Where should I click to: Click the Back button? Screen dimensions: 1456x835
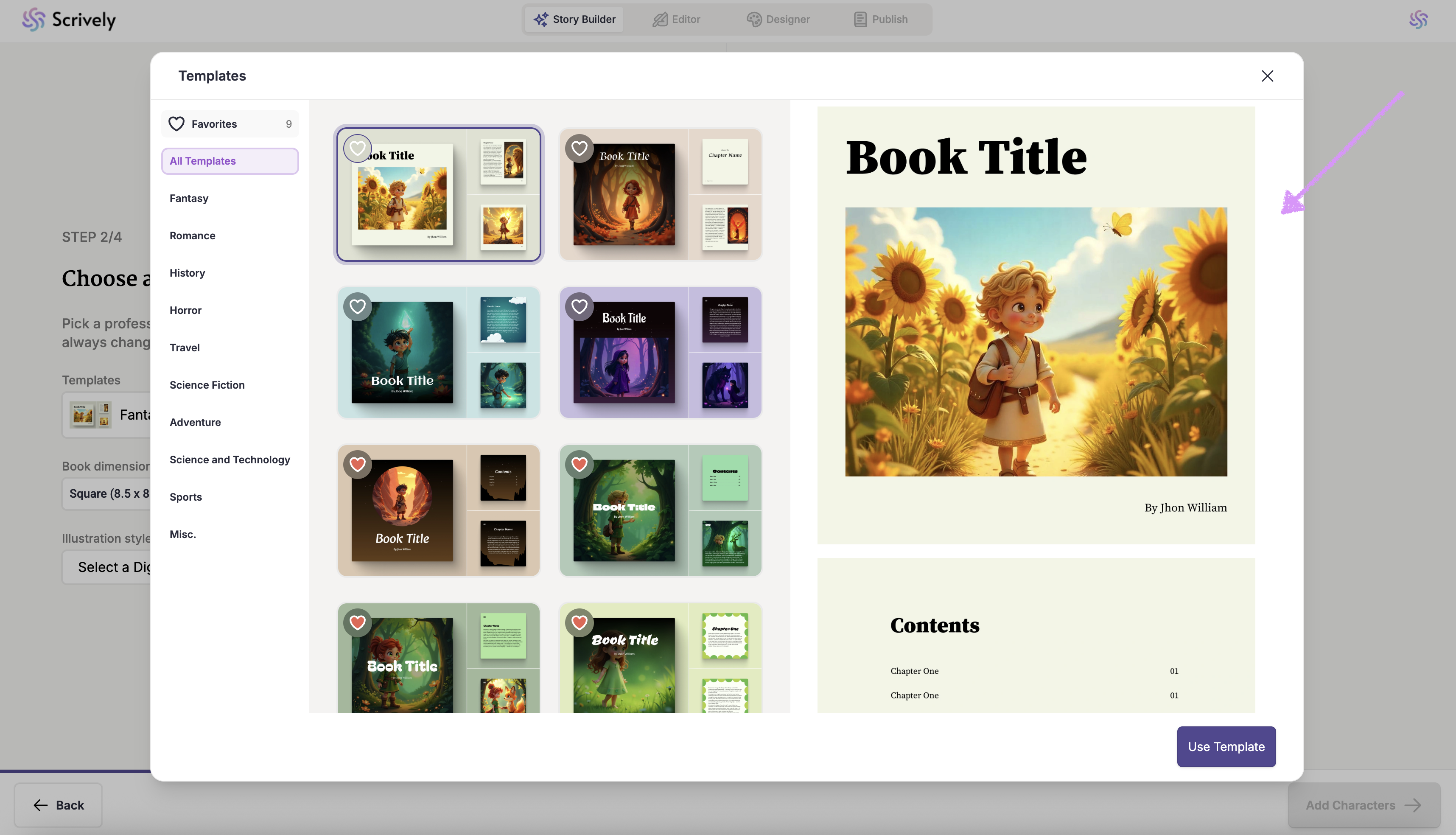tap(59, 805)
